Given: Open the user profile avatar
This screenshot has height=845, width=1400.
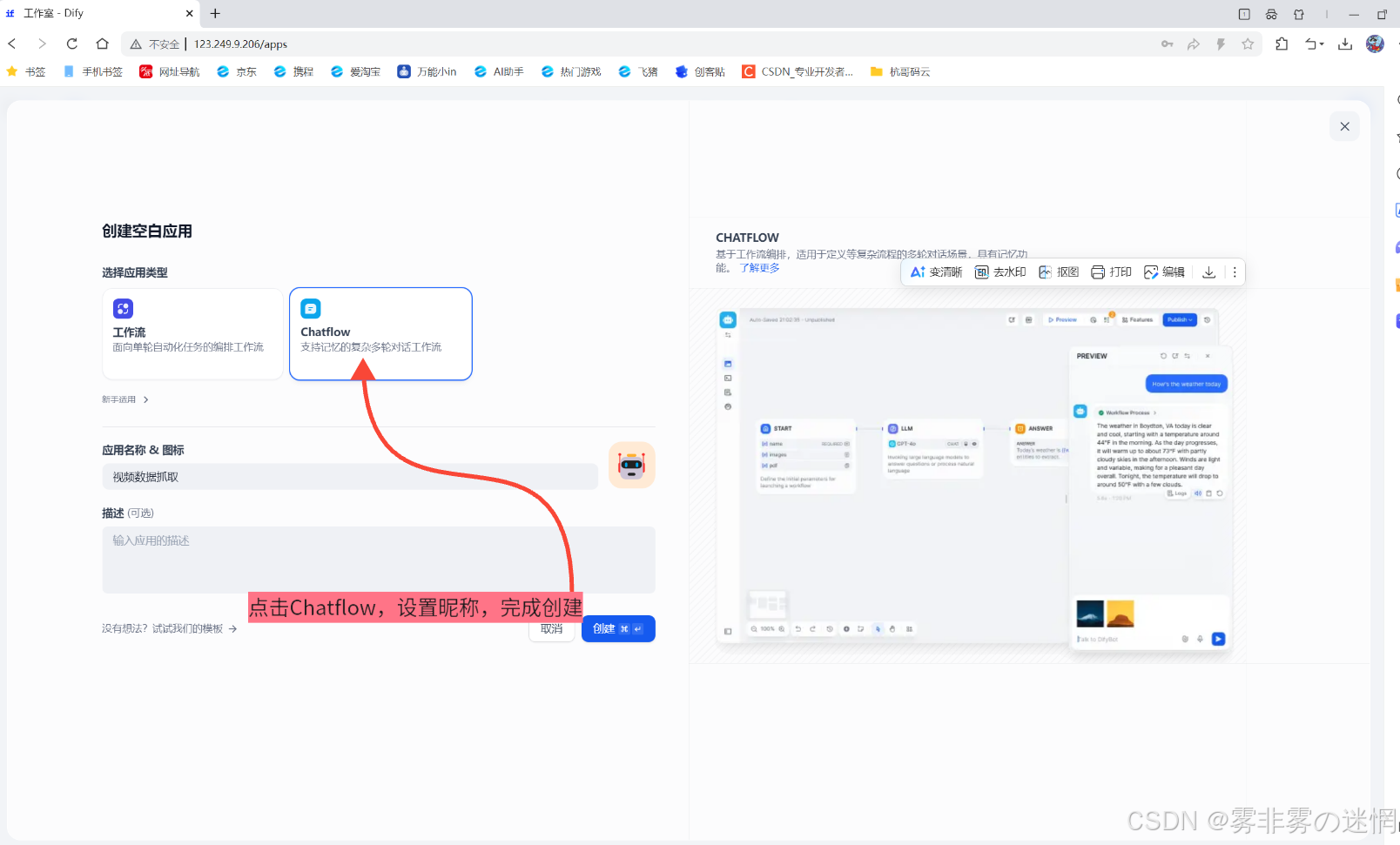Looking at the screenshot, I should click(1375, 44).
